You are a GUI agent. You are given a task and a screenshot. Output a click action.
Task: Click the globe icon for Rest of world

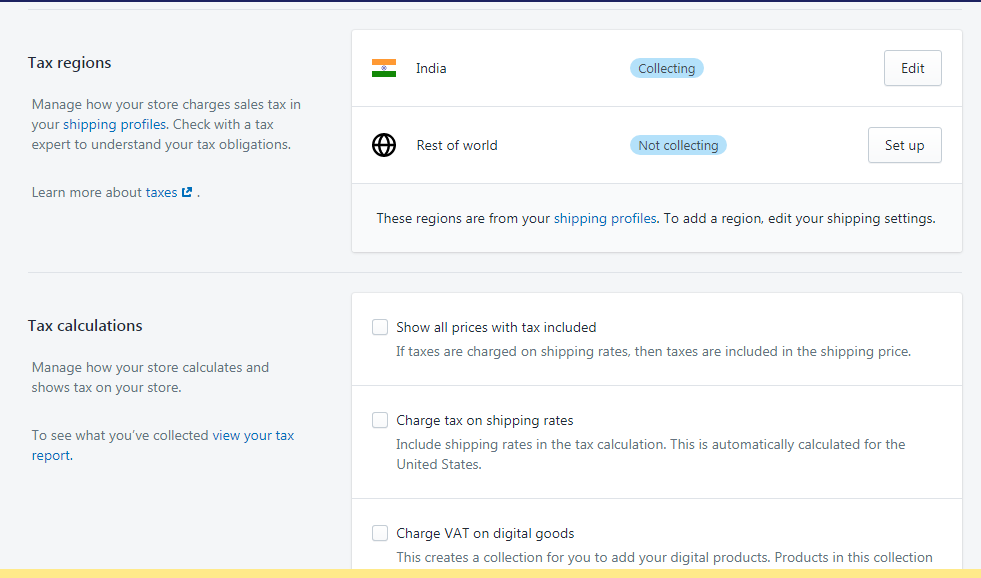pos(384,145)
